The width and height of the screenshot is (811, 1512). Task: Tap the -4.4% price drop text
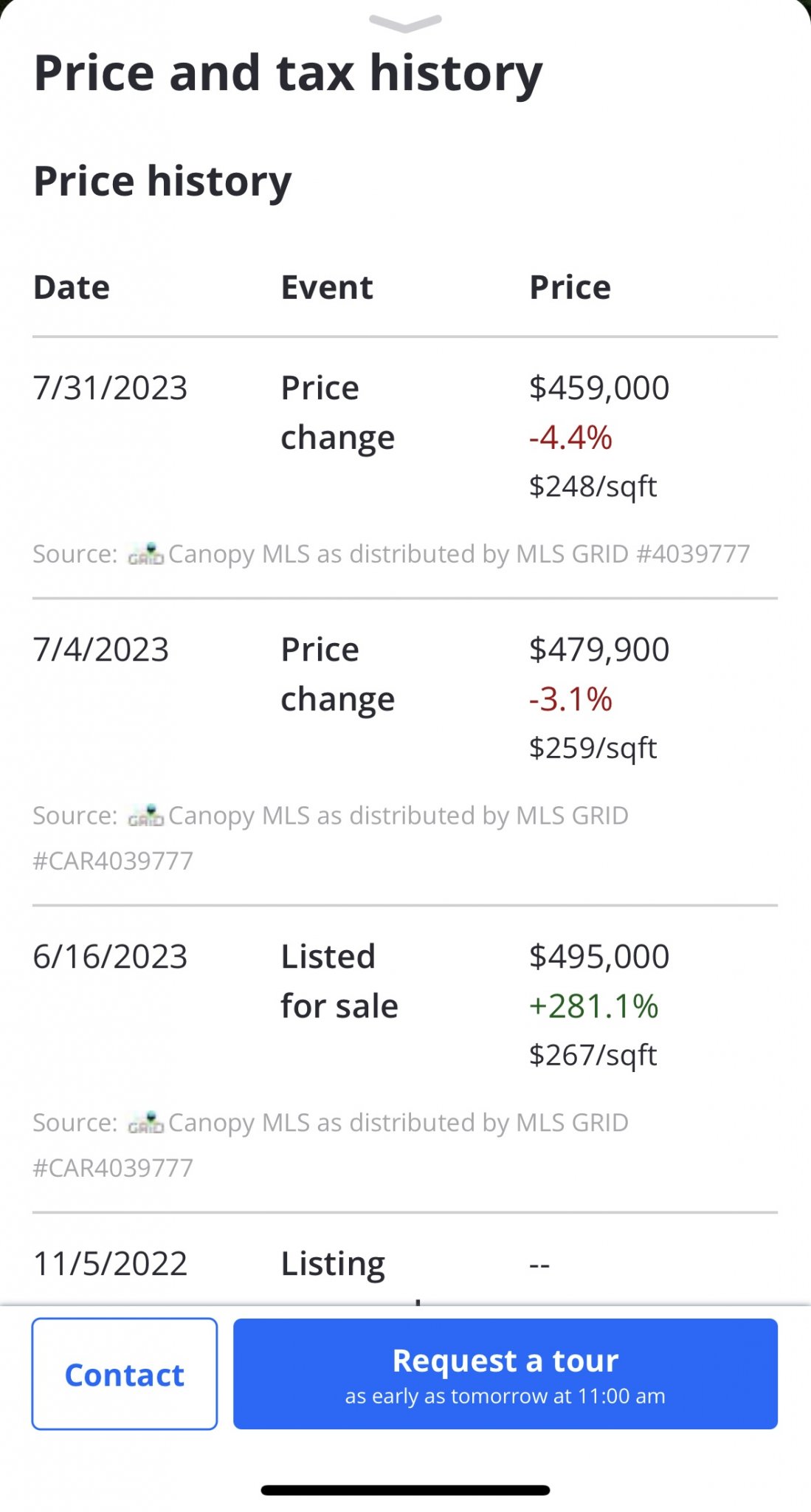570,438
